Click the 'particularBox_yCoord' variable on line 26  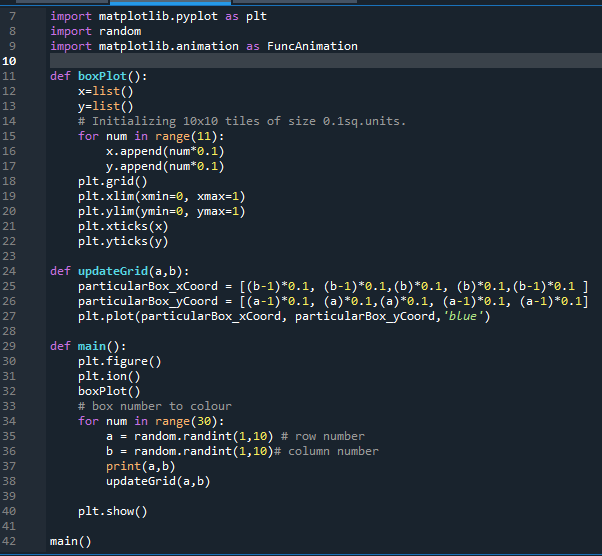tap(148, 301)
